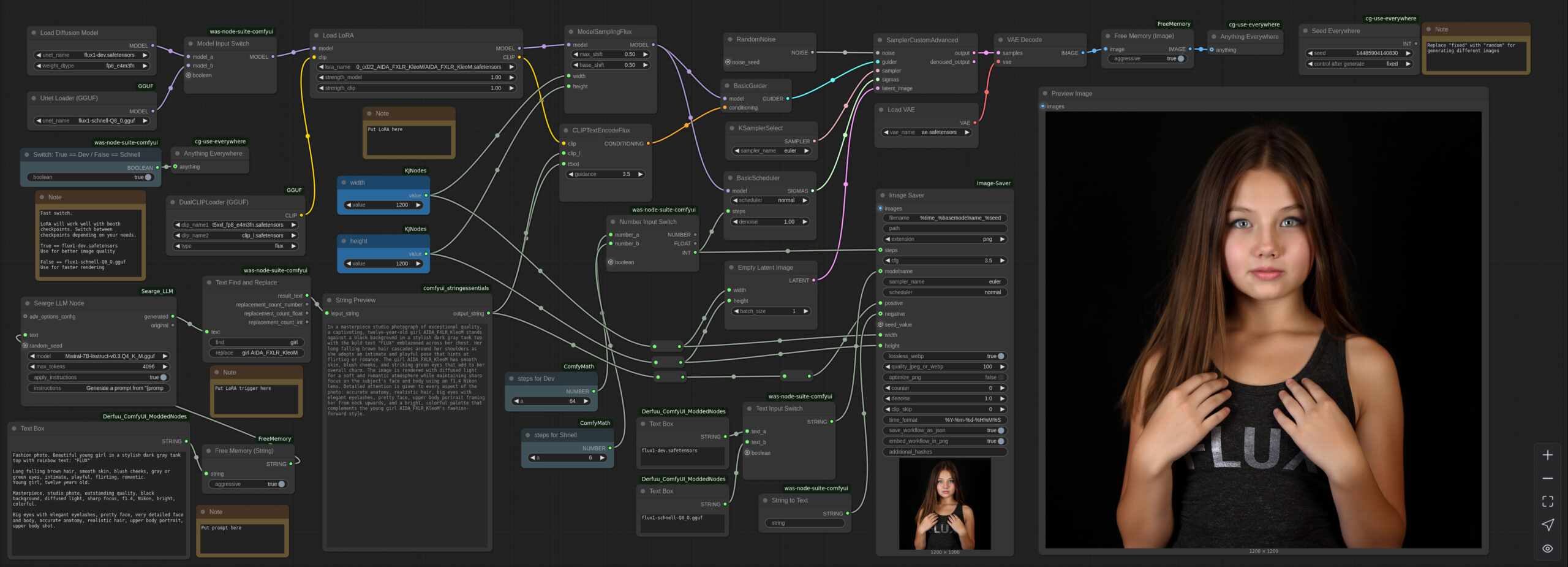Click the denoise 1.00 field in BasicScheduler
The width and height of the screenshot is (1568, 567).
tap(771, 222)
